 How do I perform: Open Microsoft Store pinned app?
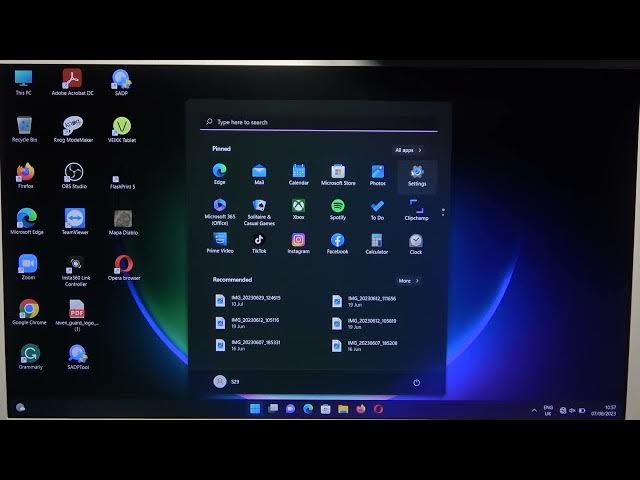click(x=338, y=175)
